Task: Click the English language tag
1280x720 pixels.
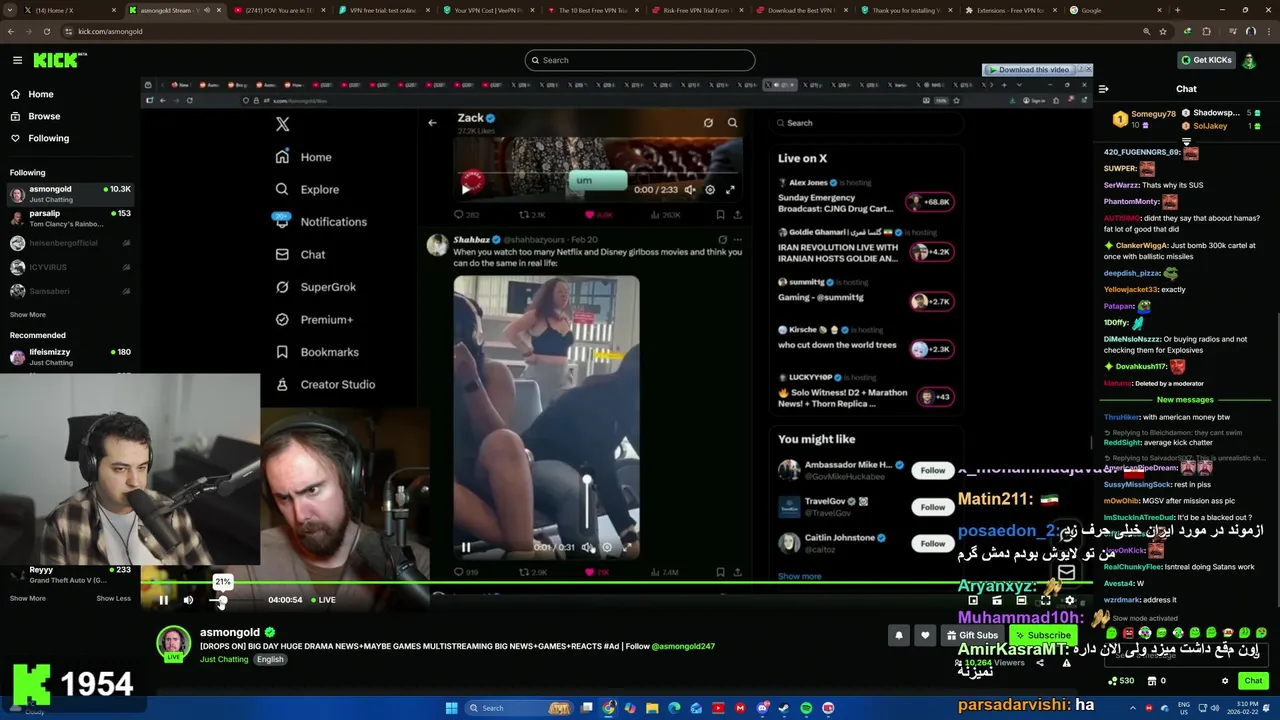Action: tap(270, 660)
